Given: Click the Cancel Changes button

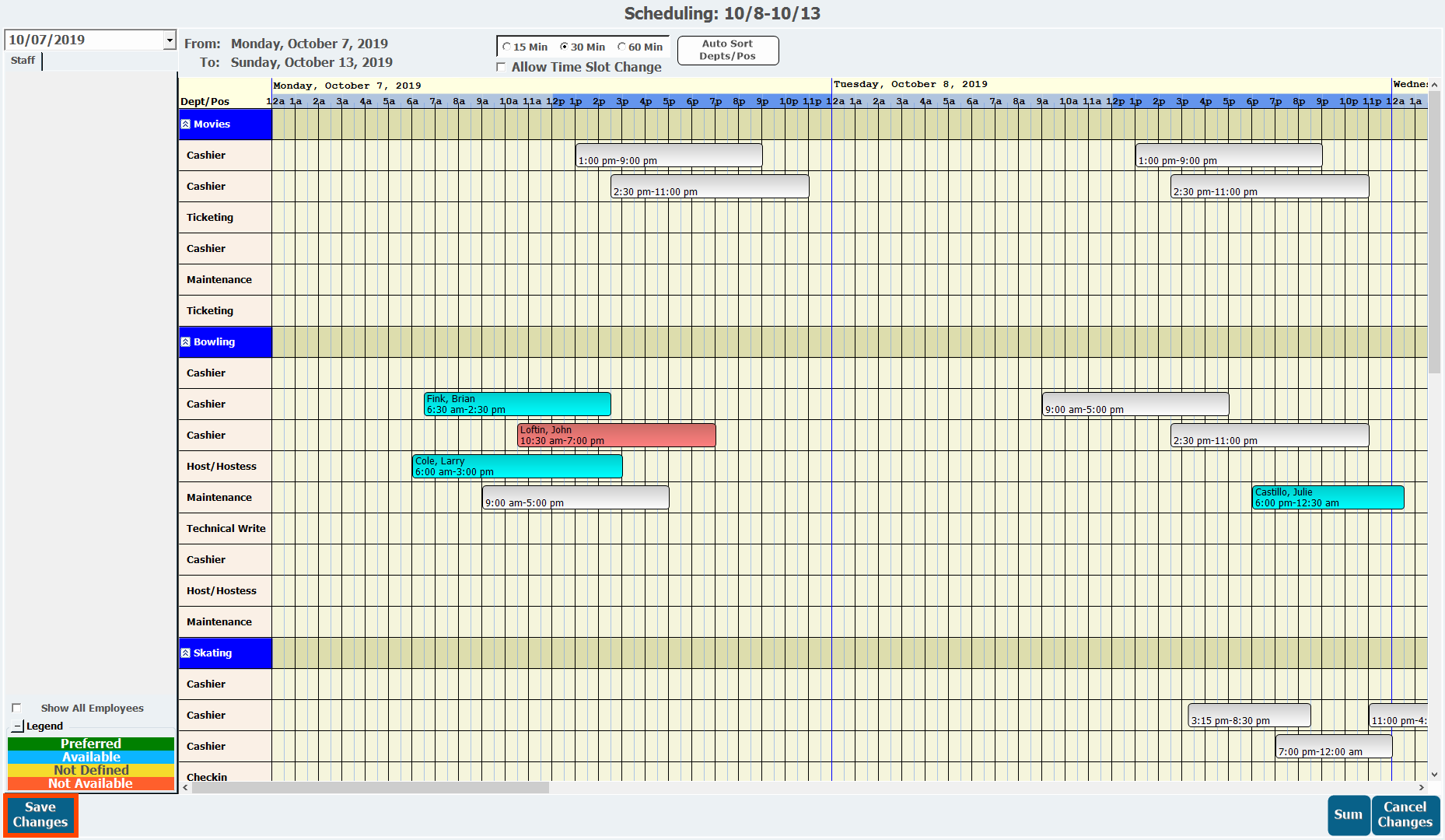Looking at the screenshot, I should point(1405,815).
